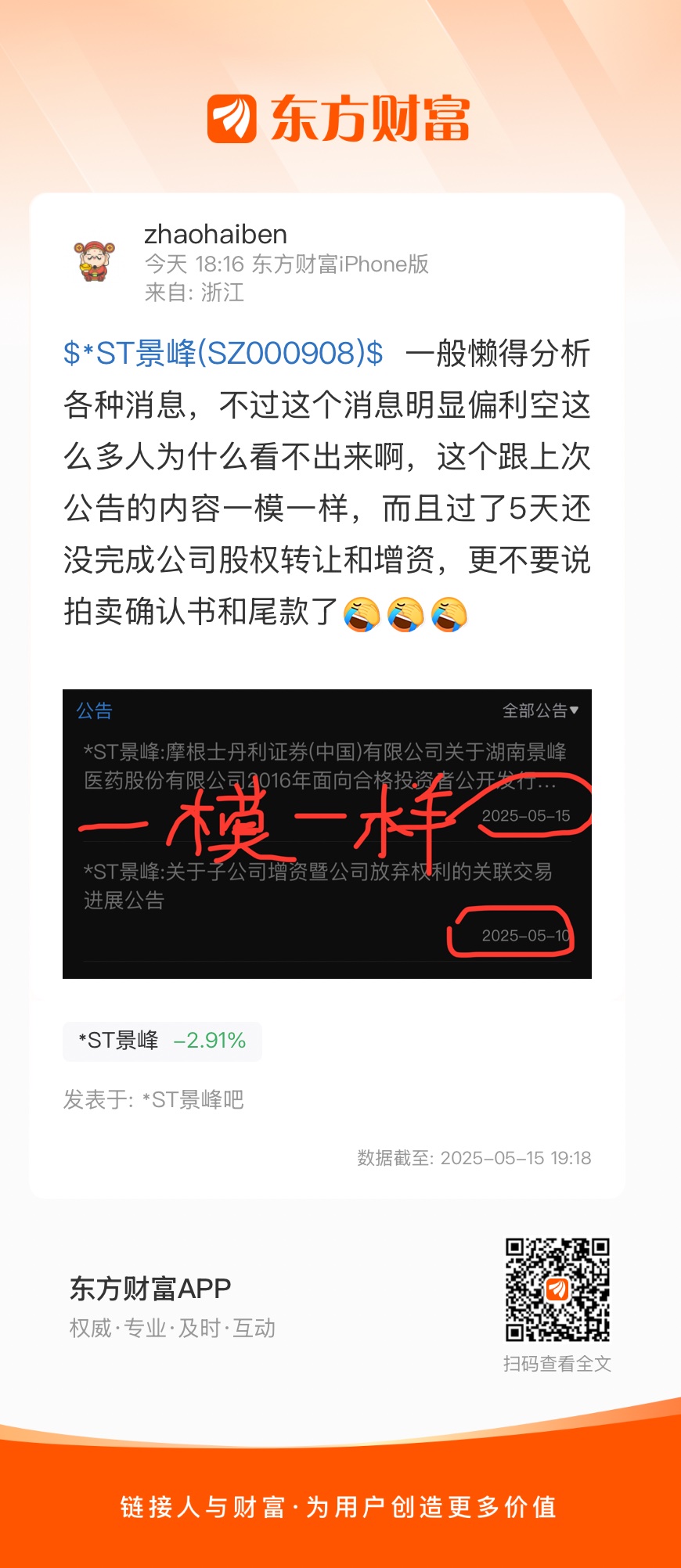The width and height of the screenshot is (681, 1568).
Task: Tap the QR code to view full text
Action: coord(557,1290)
